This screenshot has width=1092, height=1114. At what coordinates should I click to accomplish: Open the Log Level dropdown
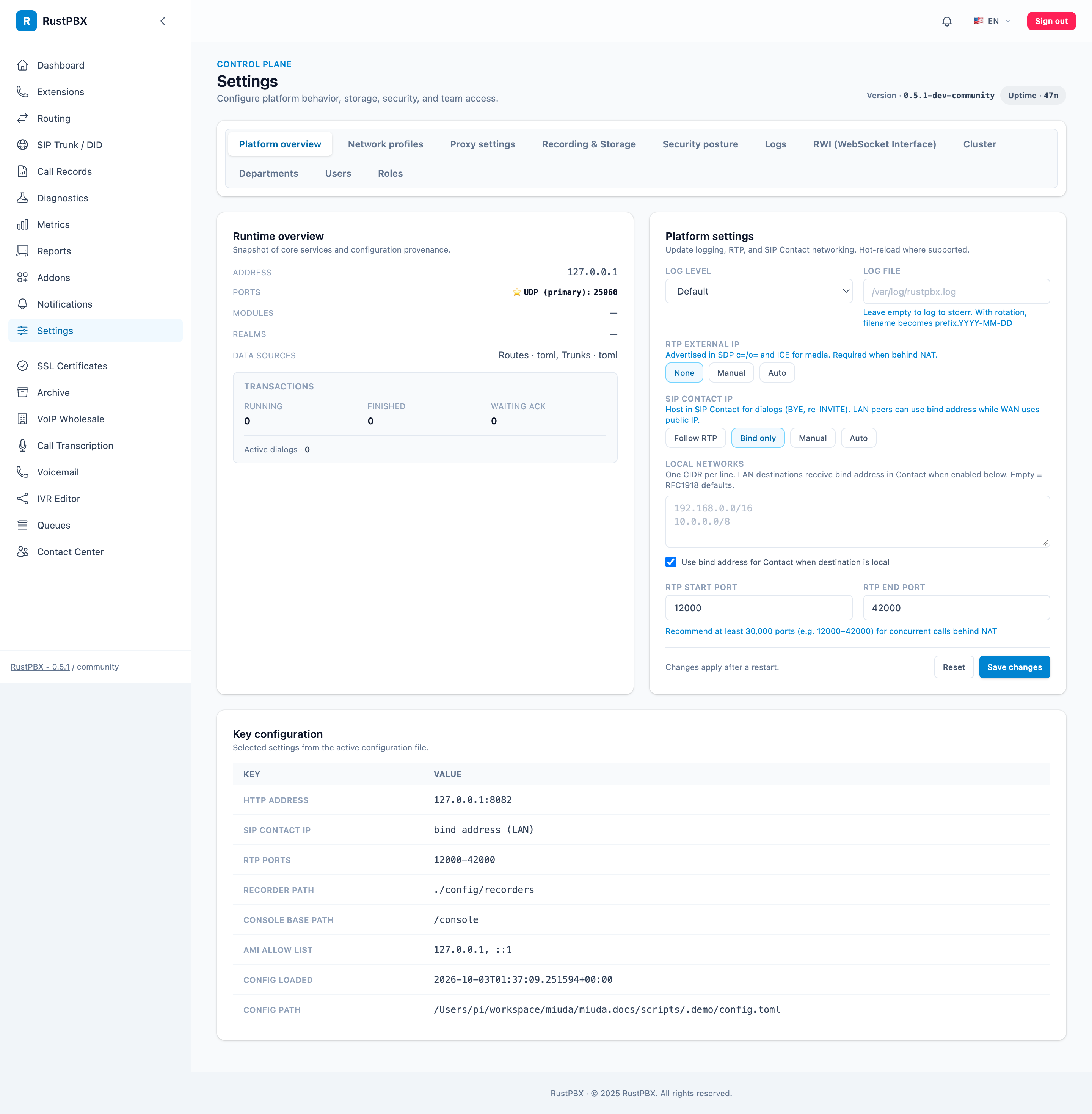coord(758,292)
